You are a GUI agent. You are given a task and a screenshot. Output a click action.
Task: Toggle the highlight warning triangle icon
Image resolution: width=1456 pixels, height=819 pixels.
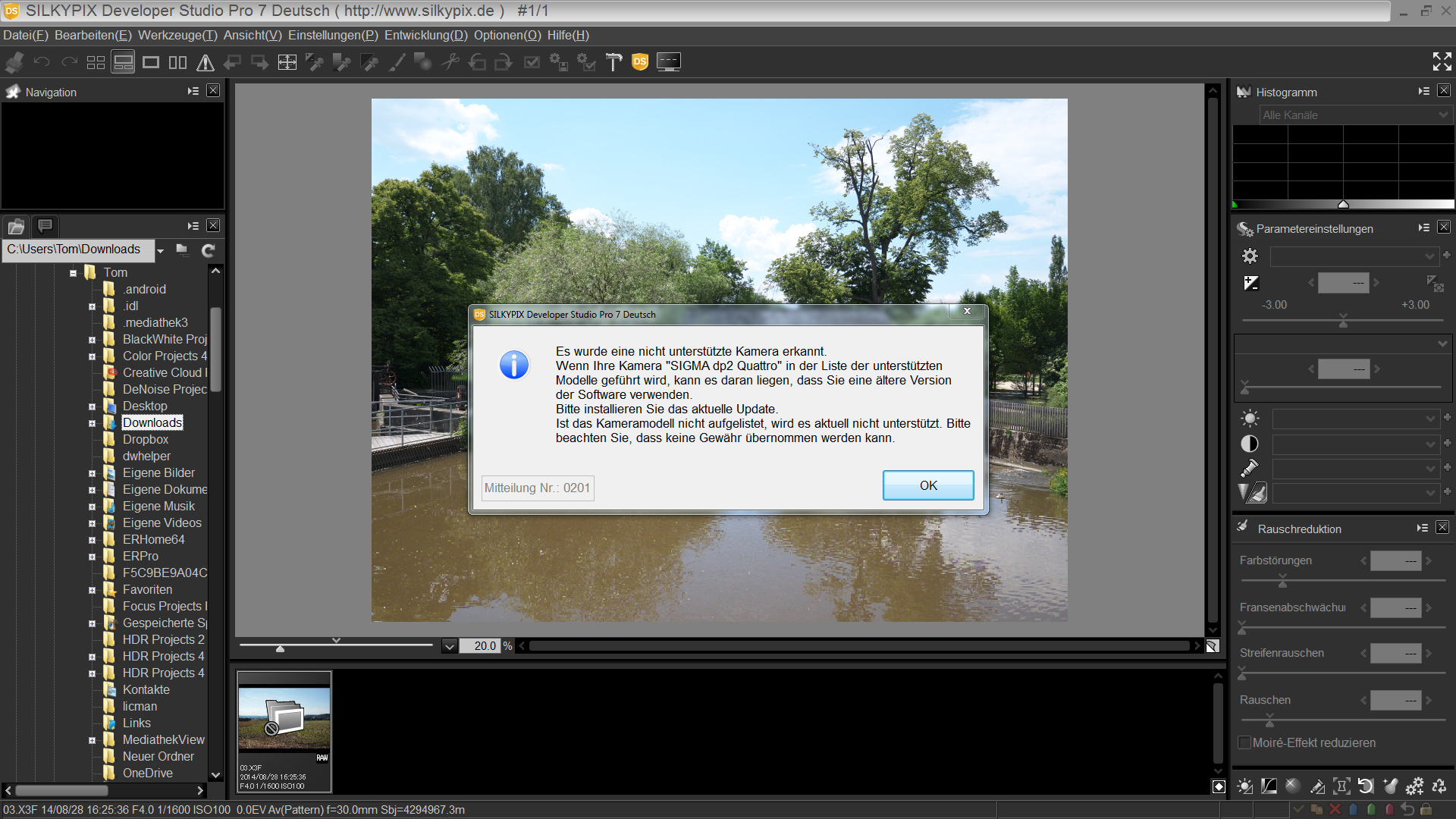206,62
